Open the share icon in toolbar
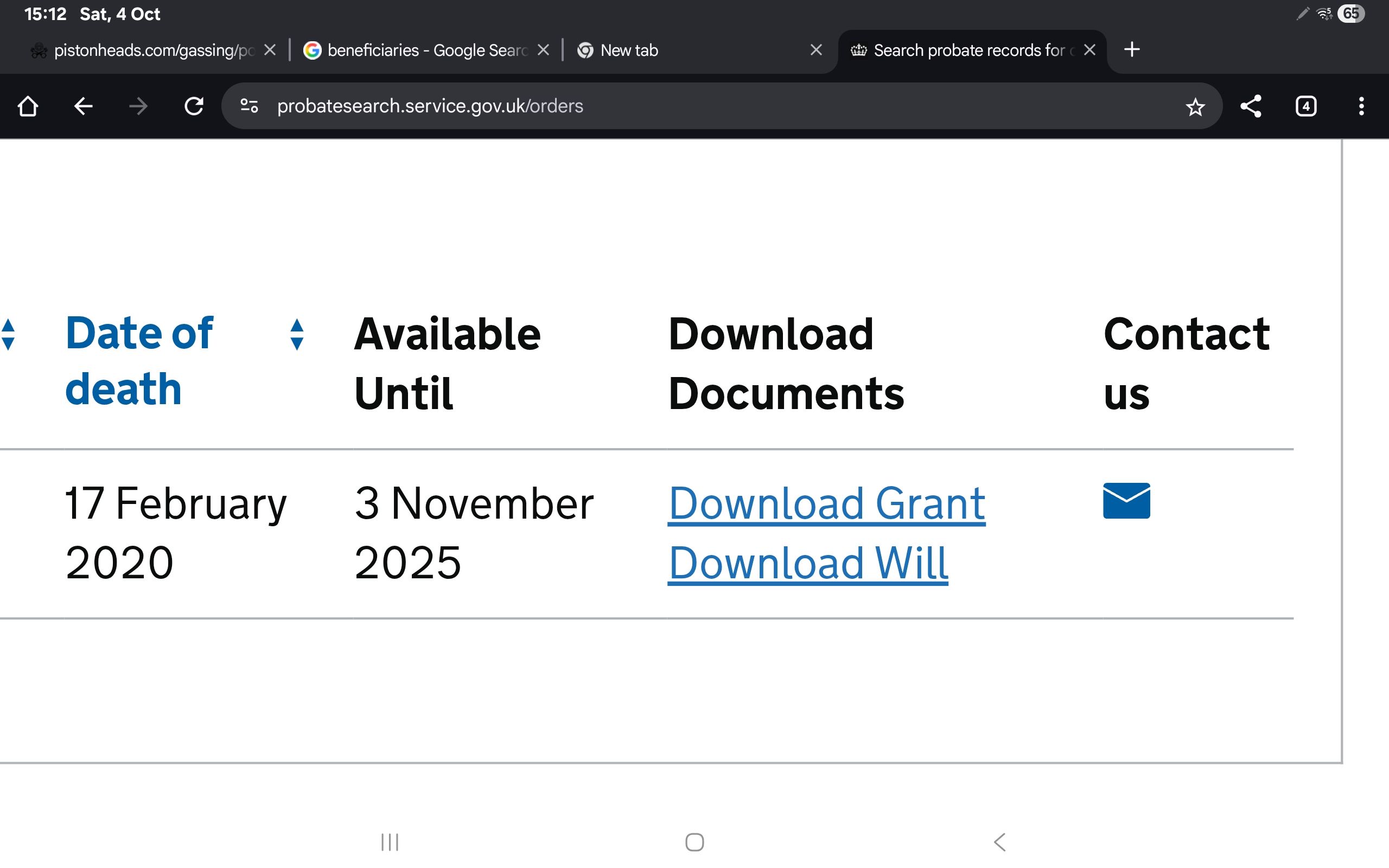Viewport: 1389px width, 868px height. click(x=1251, y=106)
